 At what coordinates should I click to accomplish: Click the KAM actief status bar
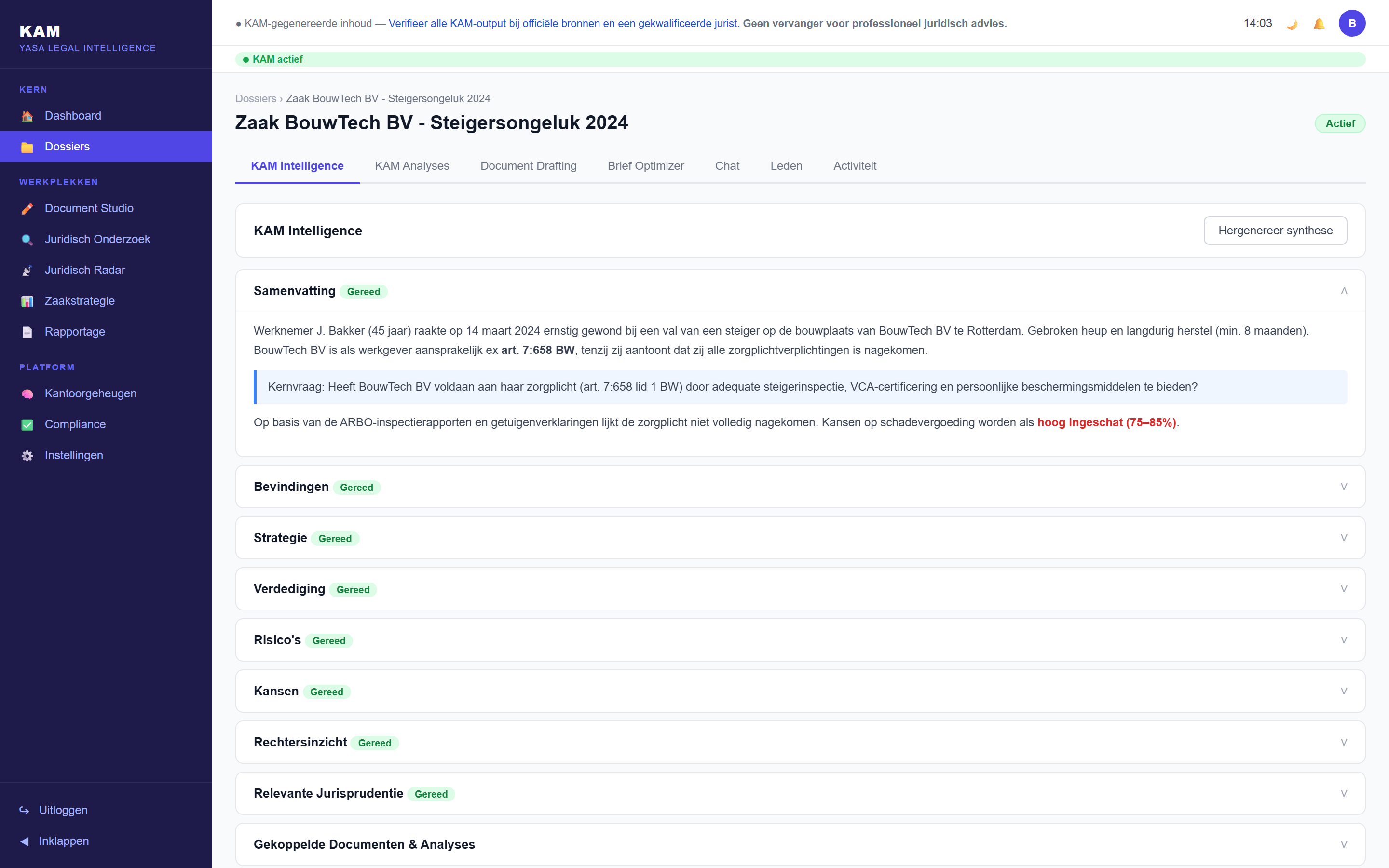(800, 60)
